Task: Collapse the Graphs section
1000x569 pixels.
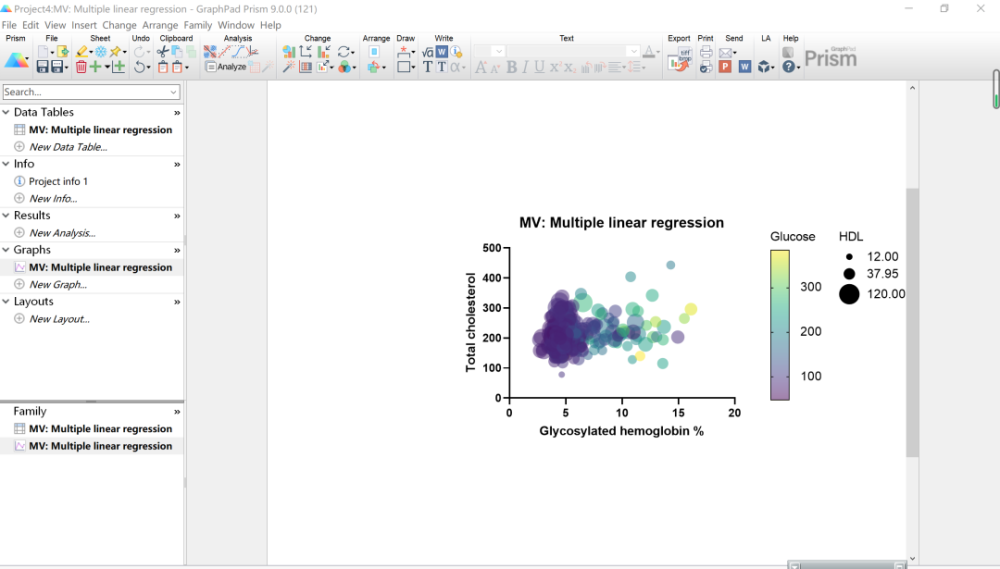Action: 6,250
